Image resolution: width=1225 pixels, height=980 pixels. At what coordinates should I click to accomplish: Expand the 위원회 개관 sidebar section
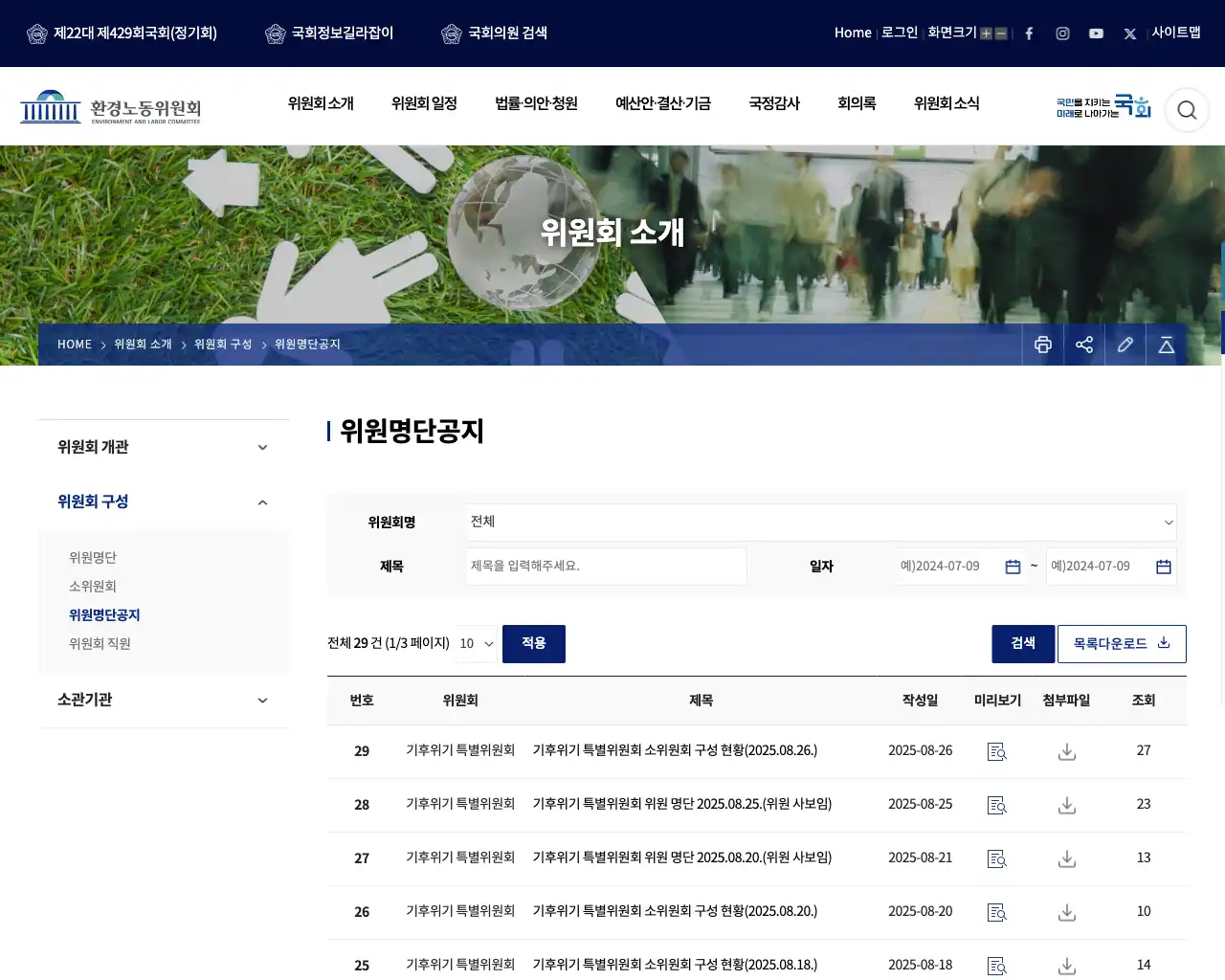(x=164, y=447)
